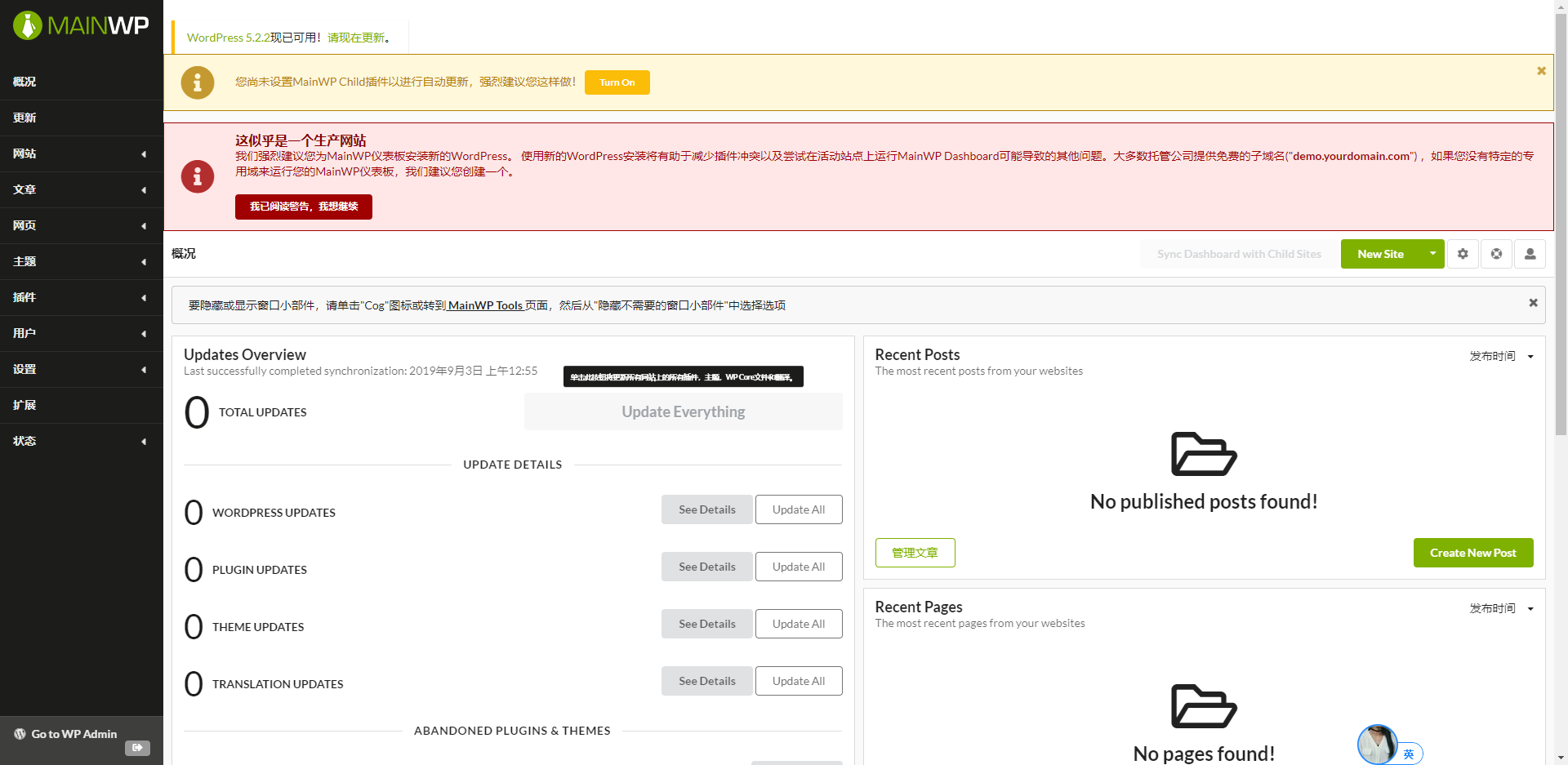This screenshot has width=1568, height=765.
Task: Expand the 设置 sidebar menu arrow
Action: point(144,370)
